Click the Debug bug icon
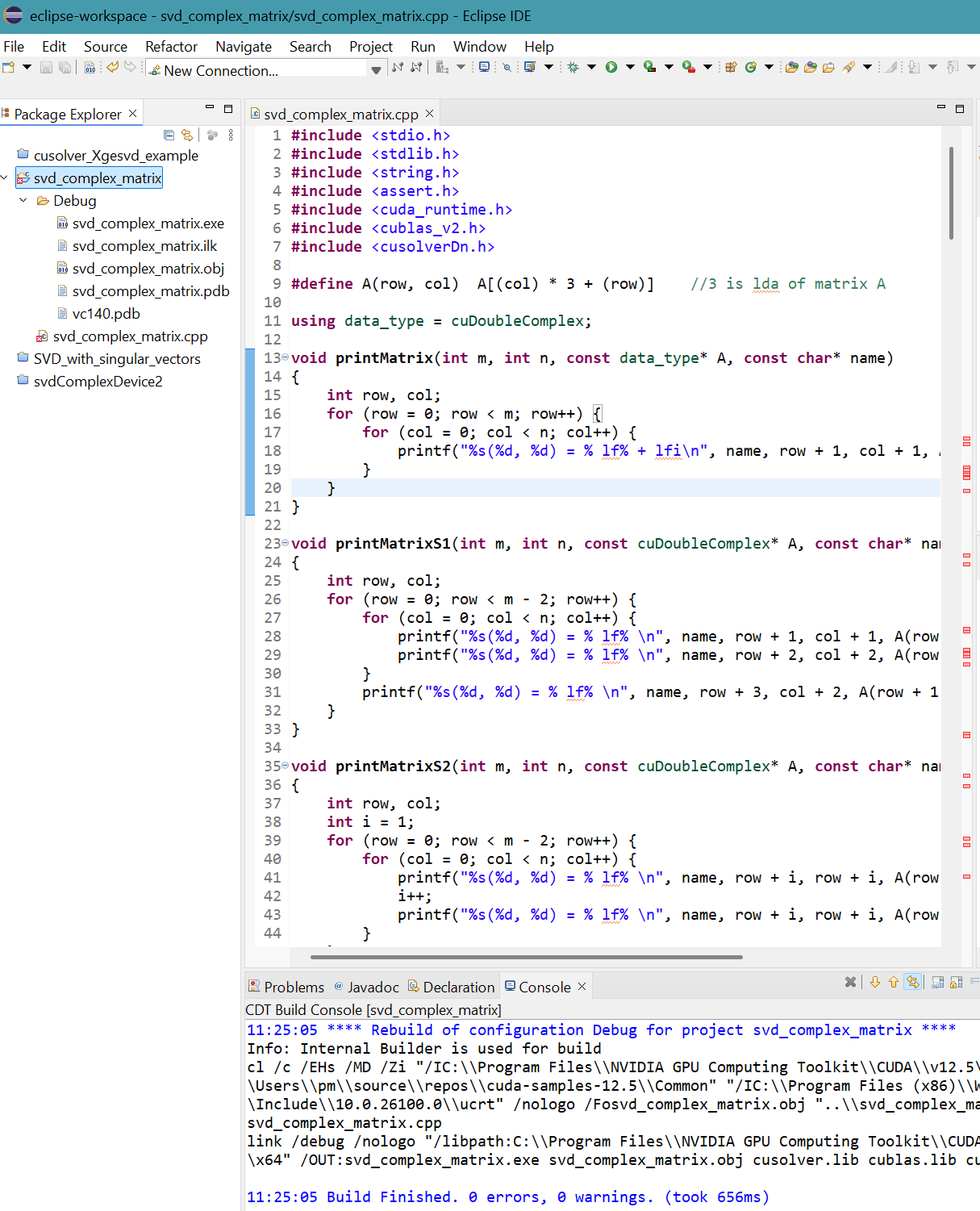Image resolution: width=980 pixels, height=1211 pixels. [573, 68]
